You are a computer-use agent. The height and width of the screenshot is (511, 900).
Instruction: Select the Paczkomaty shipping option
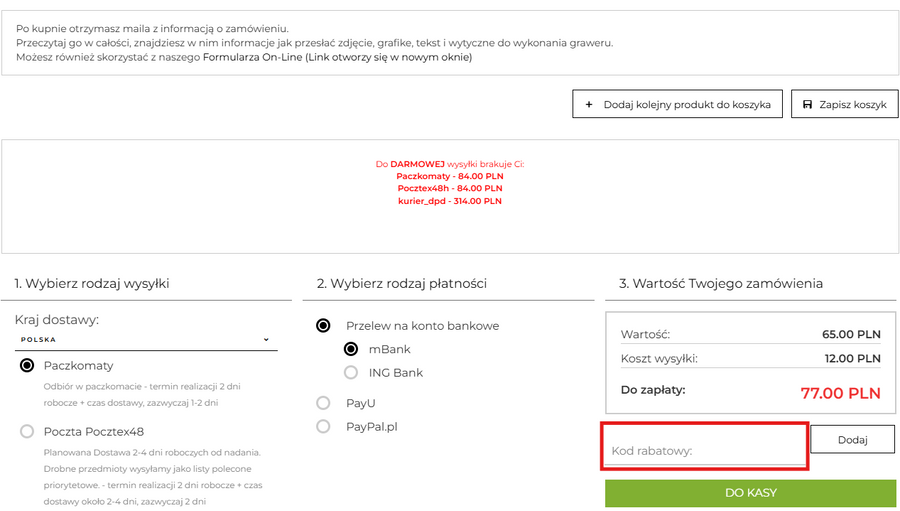(27, 366)
